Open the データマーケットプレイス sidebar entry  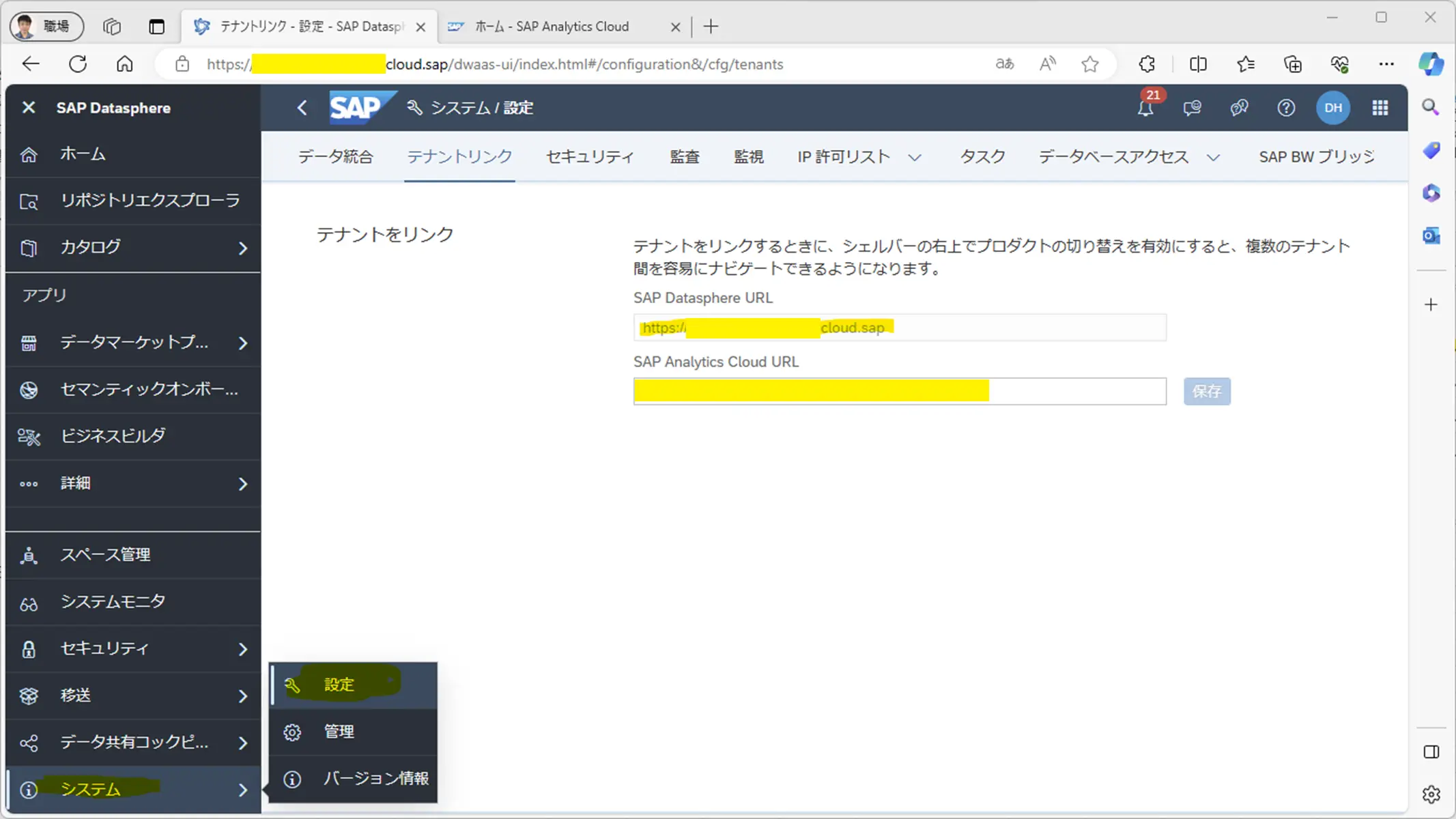pyautogui.click(x=133, y=343)
